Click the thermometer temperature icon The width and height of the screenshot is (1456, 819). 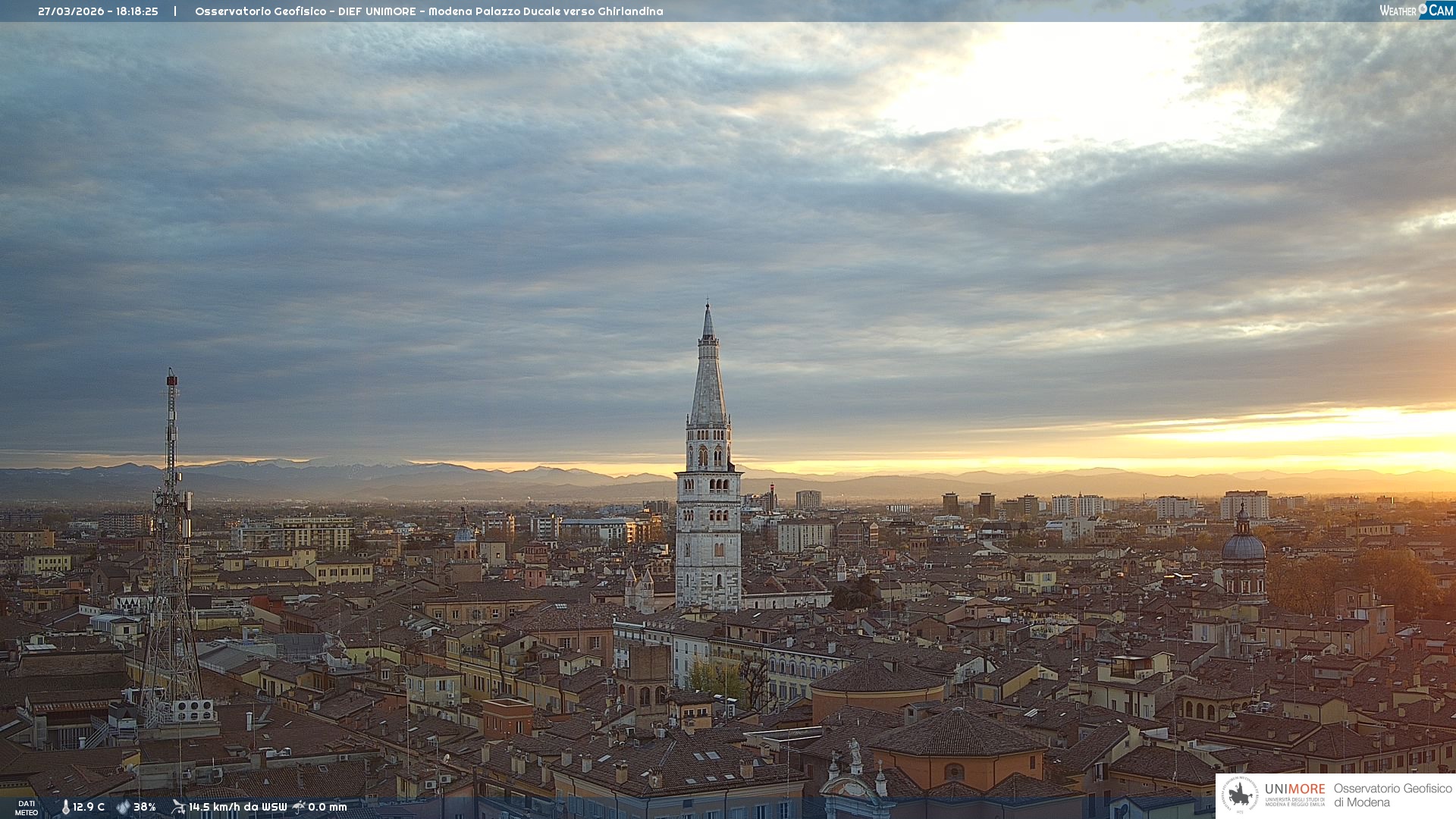click(x=65, y=808)
